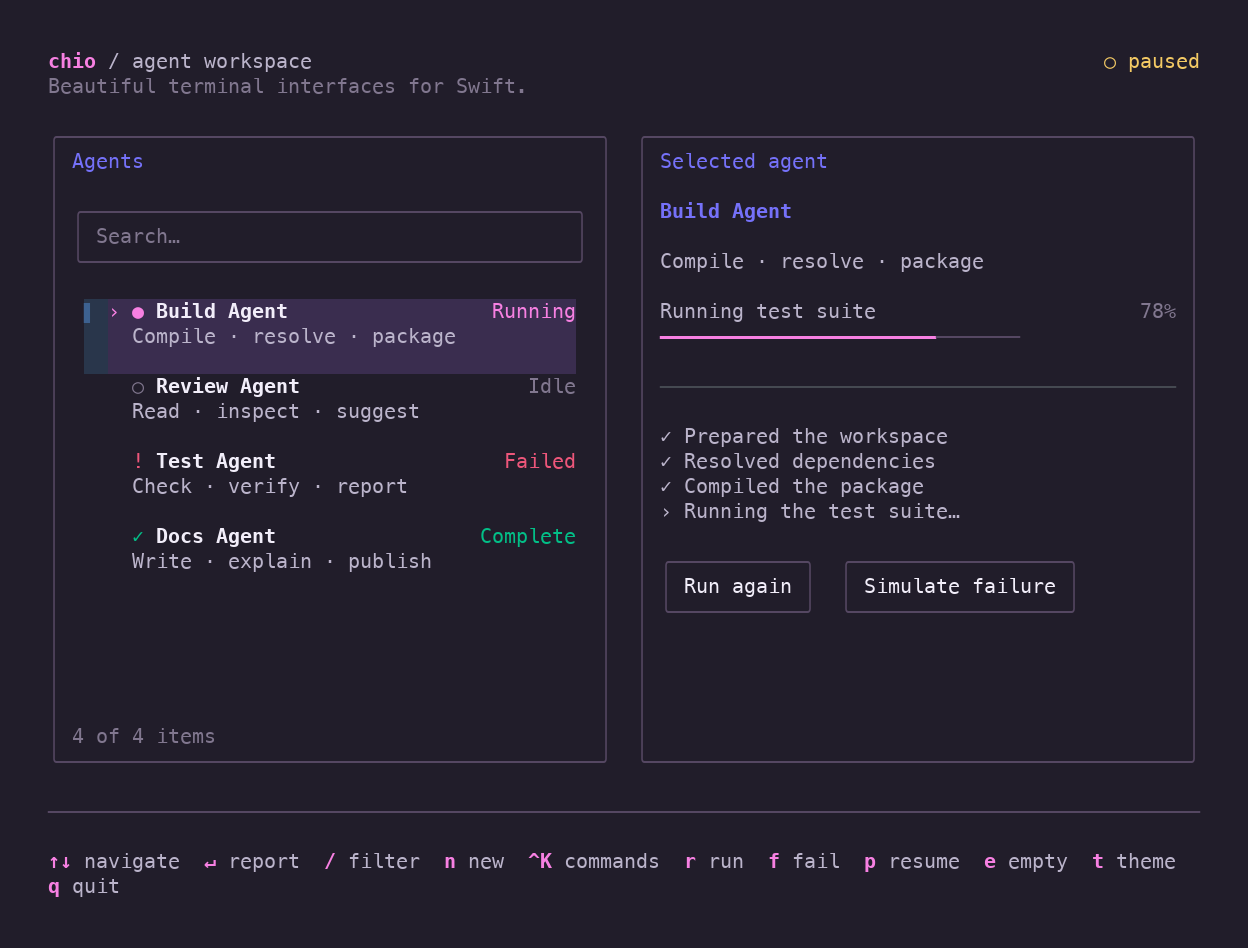Click the red exclamation icon beside Test Agent
Image resolution: width=1248 pixels, height=948 pixels.
click(138, 461)
